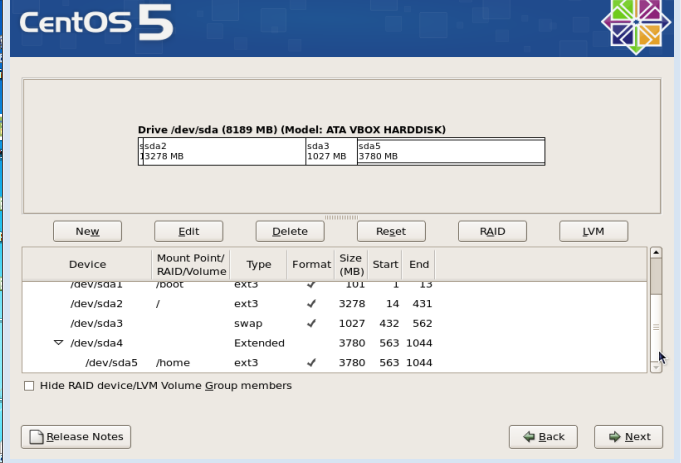Click the end value 431
681x463 pixels.
[x=422, y=304]
